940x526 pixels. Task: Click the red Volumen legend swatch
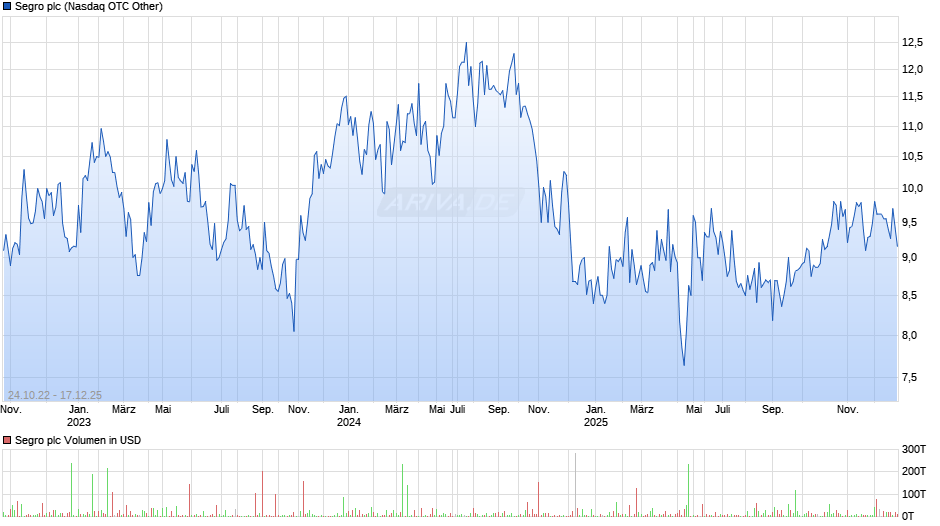coord(7,440)
